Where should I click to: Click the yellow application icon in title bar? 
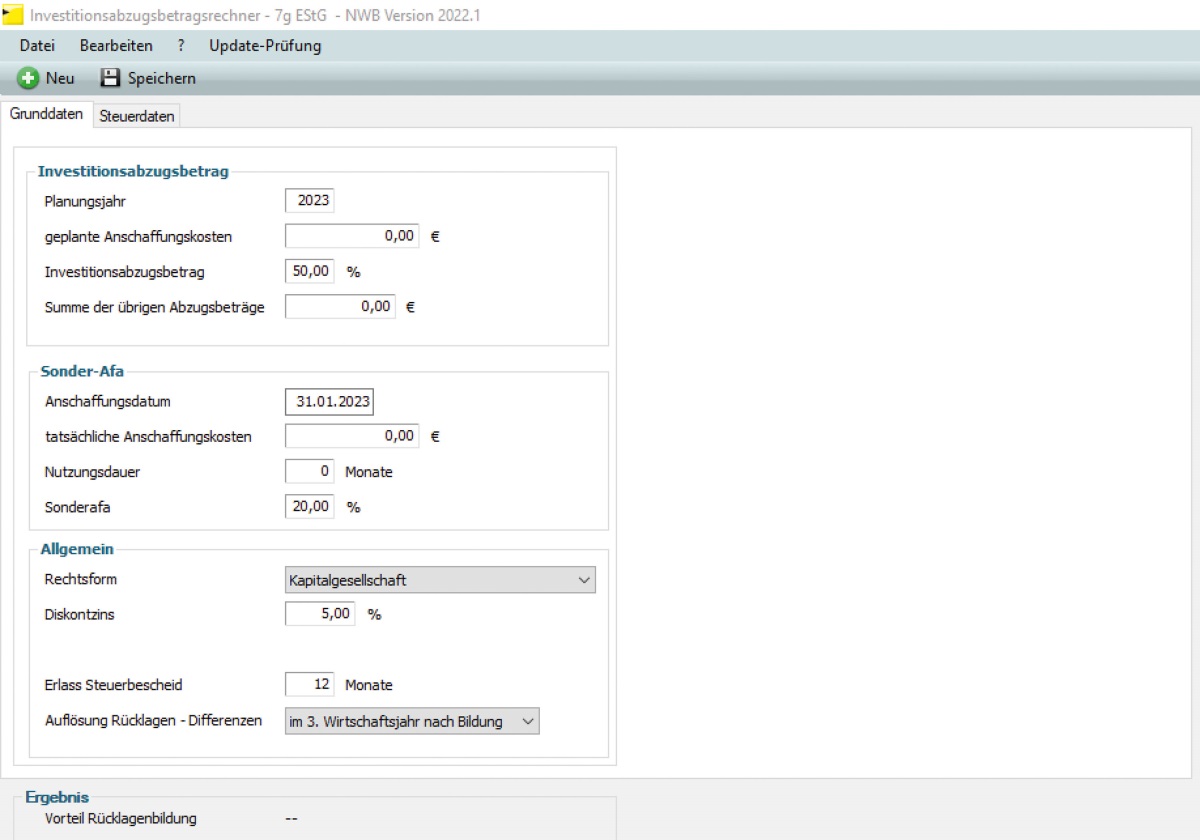[13, 15]
